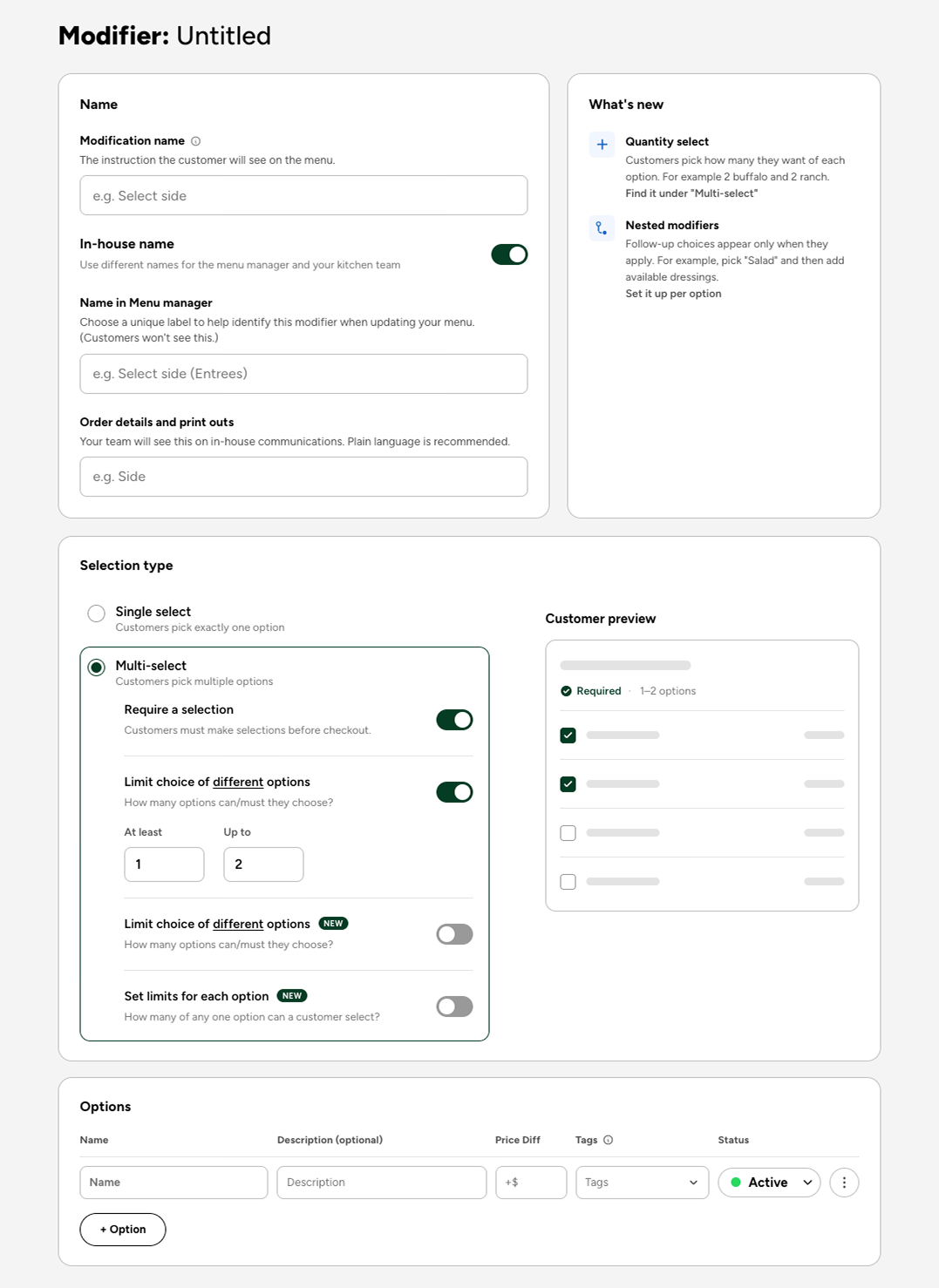Click the "Description (optional)" column header

330,1140
